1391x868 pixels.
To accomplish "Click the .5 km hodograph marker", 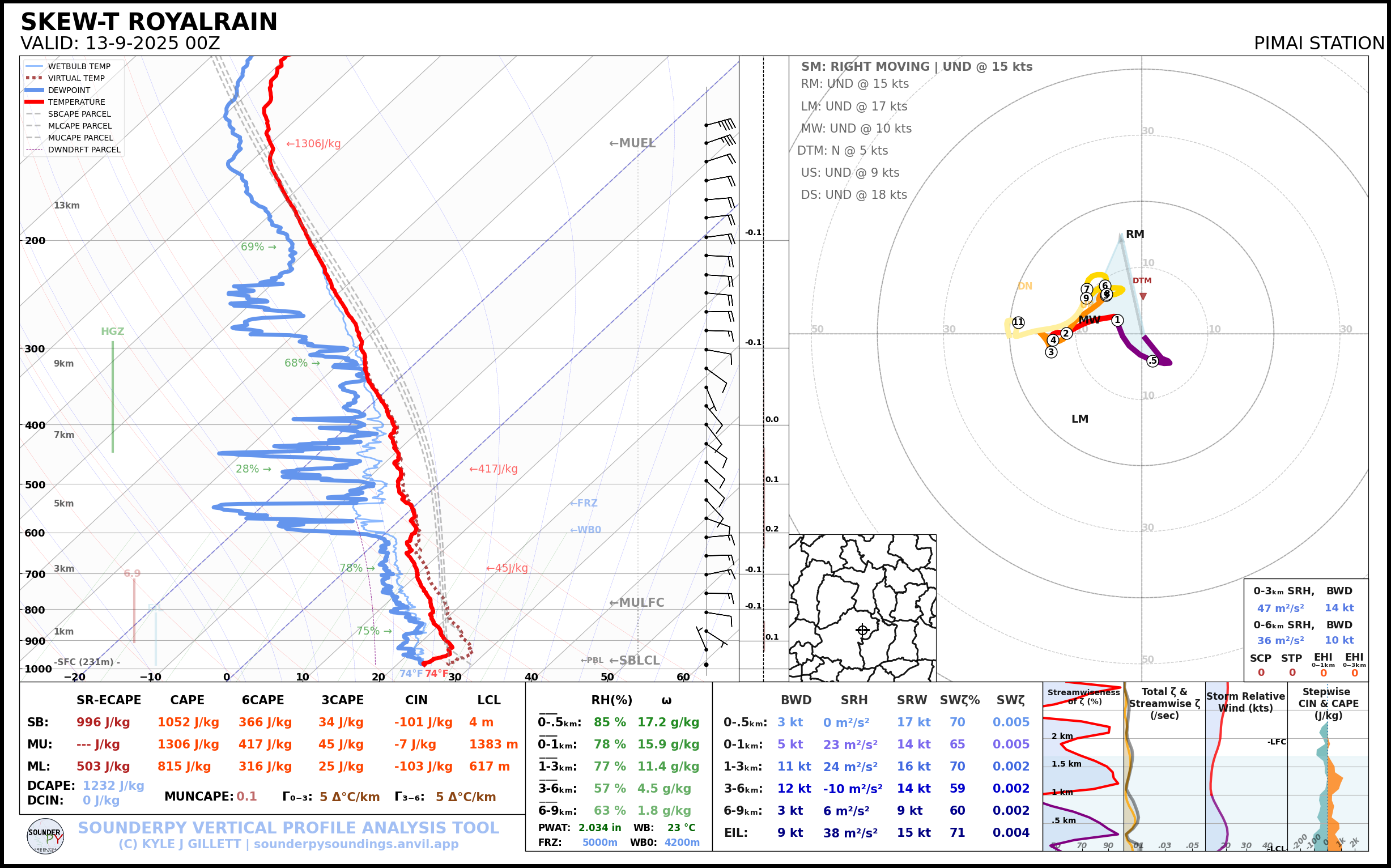I will click(x=1153, y=360).
